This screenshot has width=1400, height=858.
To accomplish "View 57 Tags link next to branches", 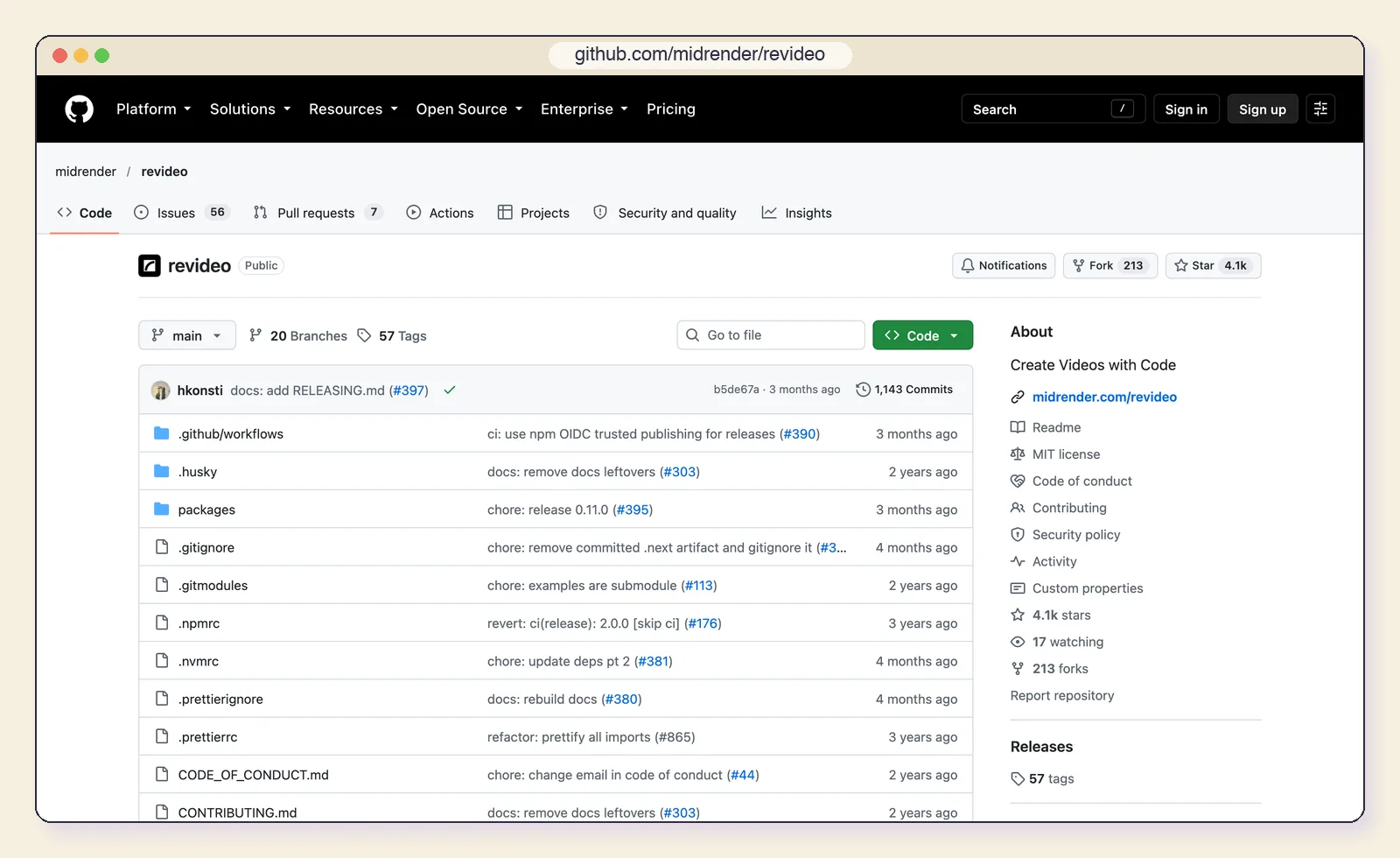I will point(392,336).
